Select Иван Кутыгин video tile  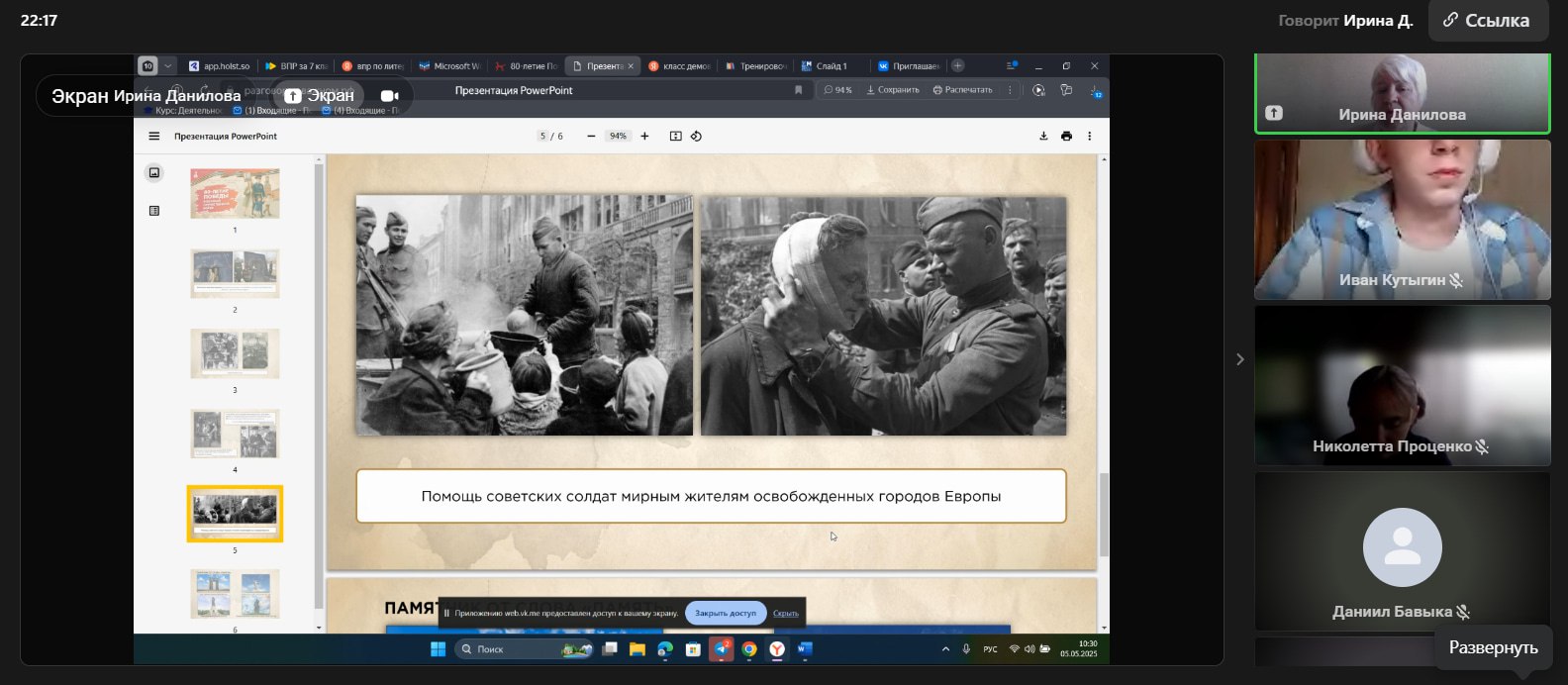[1403, 220]
